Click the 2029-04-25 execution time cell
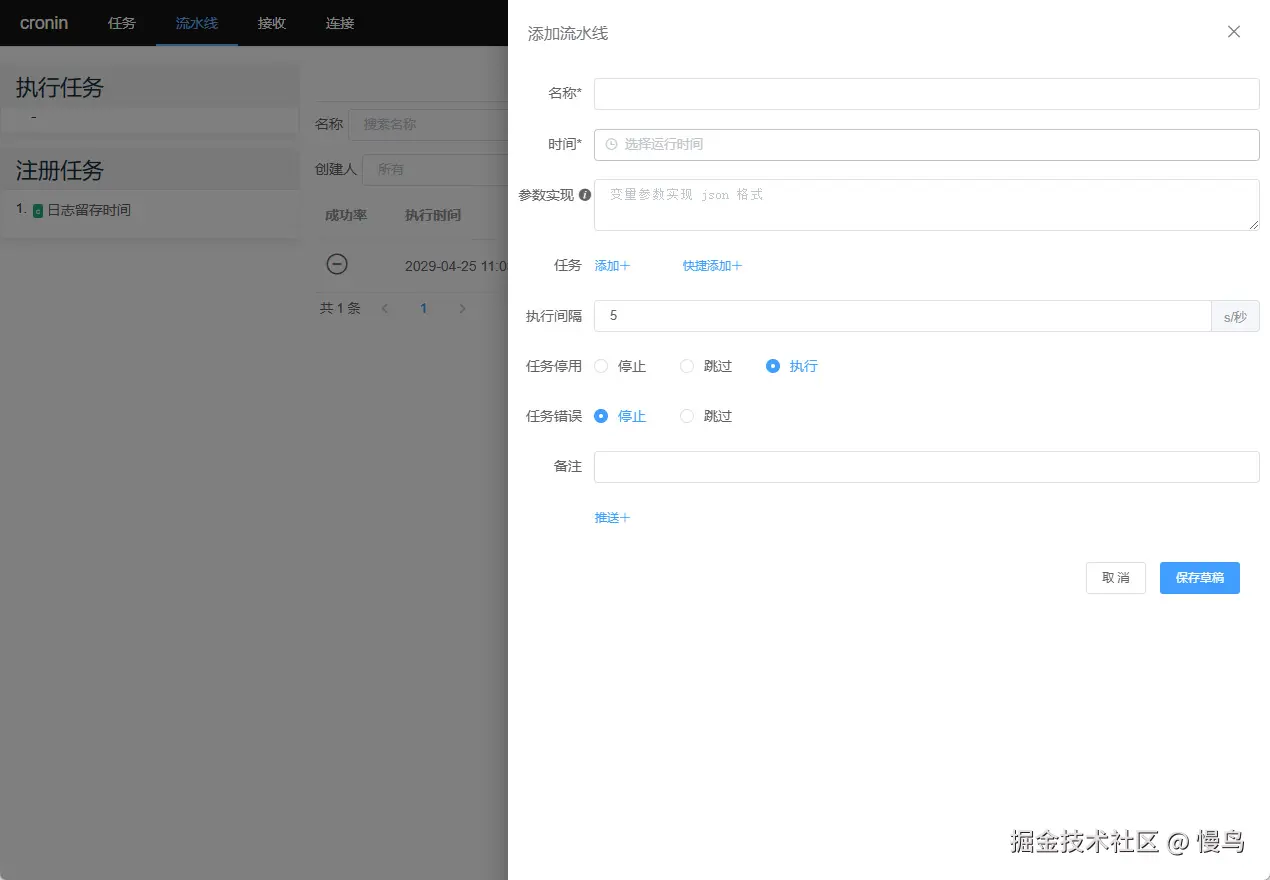This screenshot has height=880, width=1270. click(x=457, y=266)
